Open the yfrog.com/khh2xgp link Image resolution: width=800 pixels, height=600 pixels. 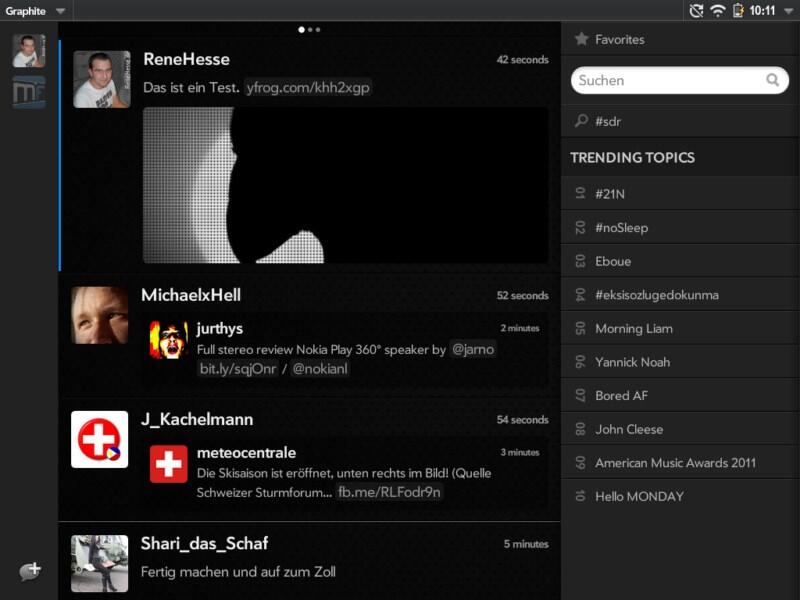(308, 88)
